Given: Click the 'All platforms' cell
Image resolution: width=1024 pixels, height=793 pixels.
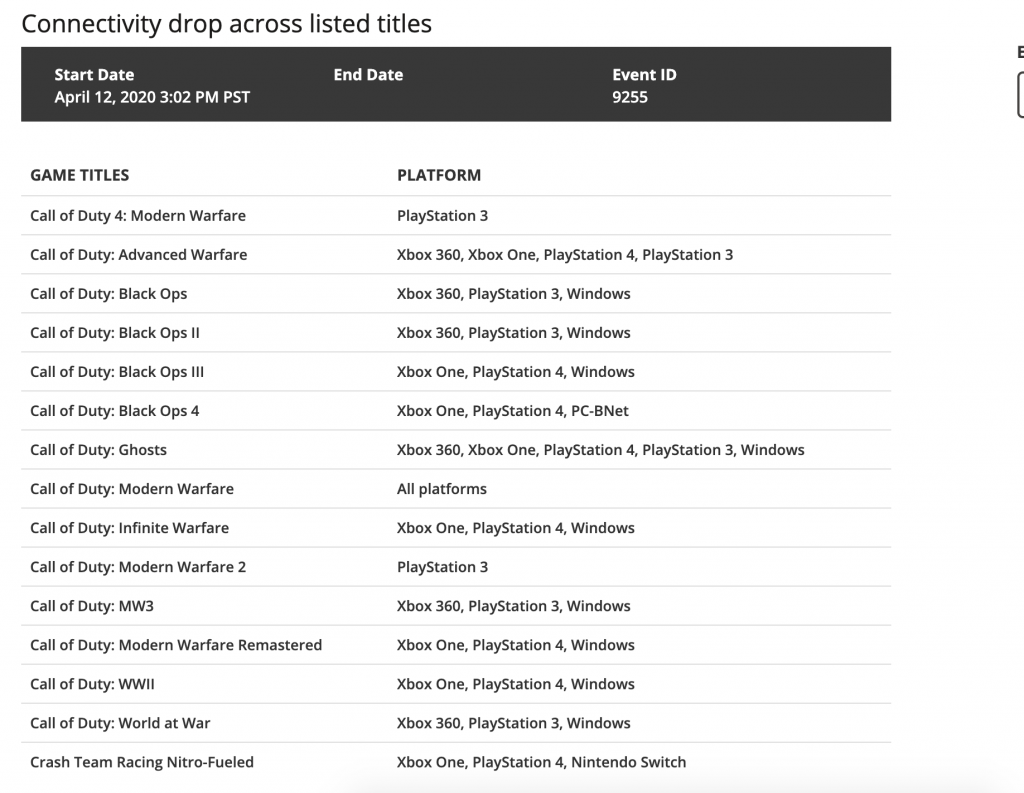Looking at the screenshot, I should point(442,489).
